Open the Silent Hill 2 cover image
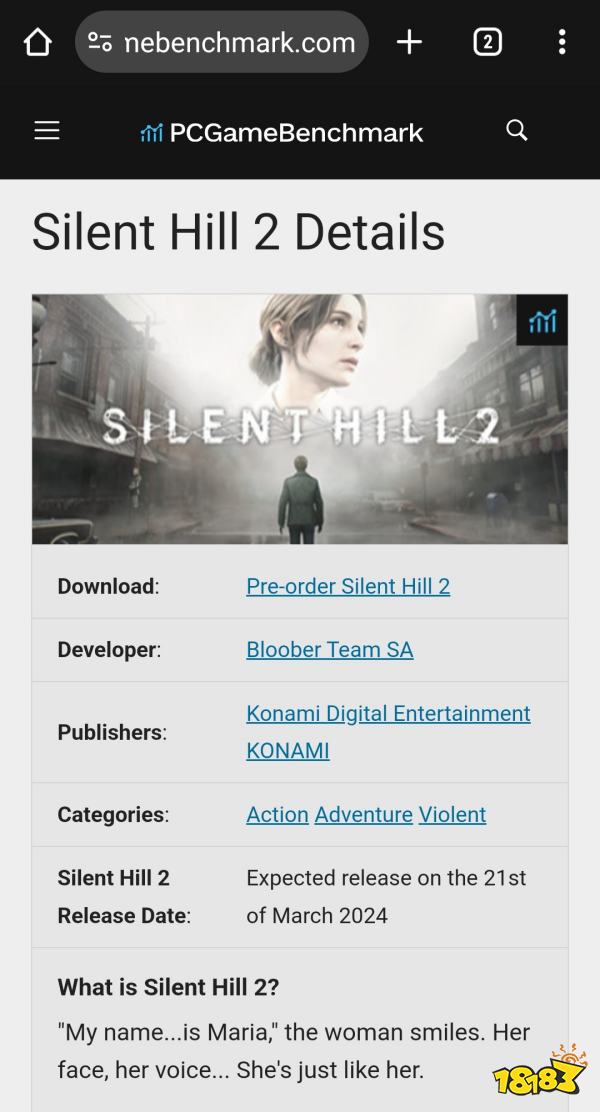 pyautogui.click(x=300, y=419)
